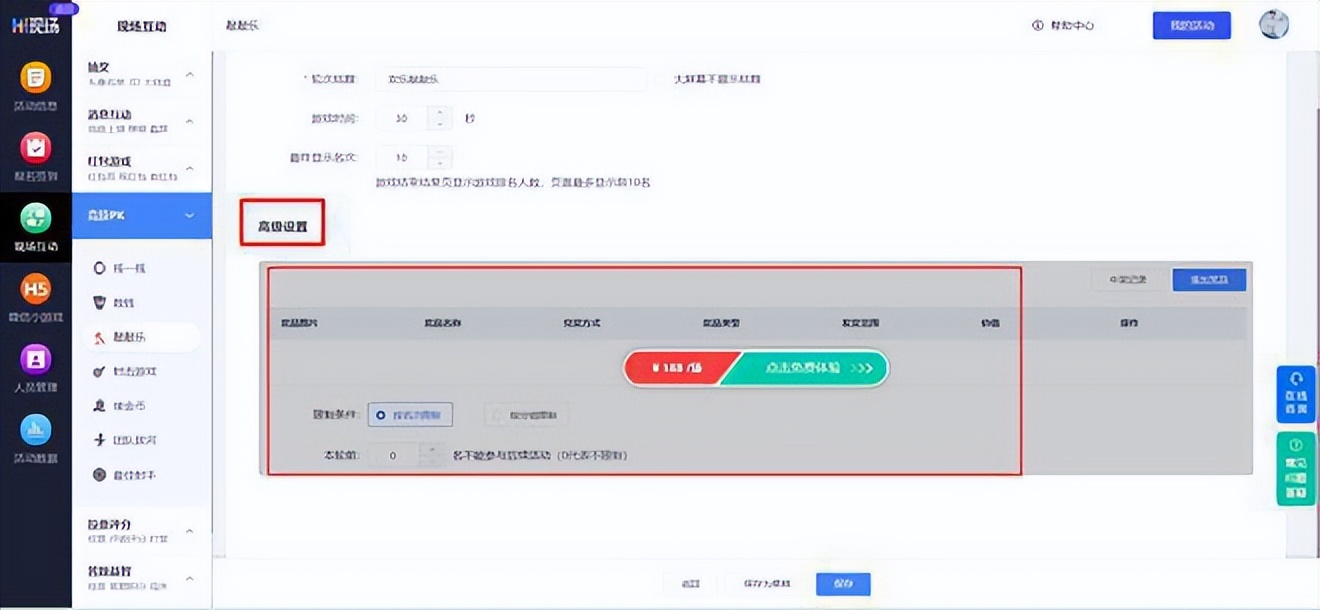
Task: Click the Hi现场 logo at top left
Action: coord(33,24)
